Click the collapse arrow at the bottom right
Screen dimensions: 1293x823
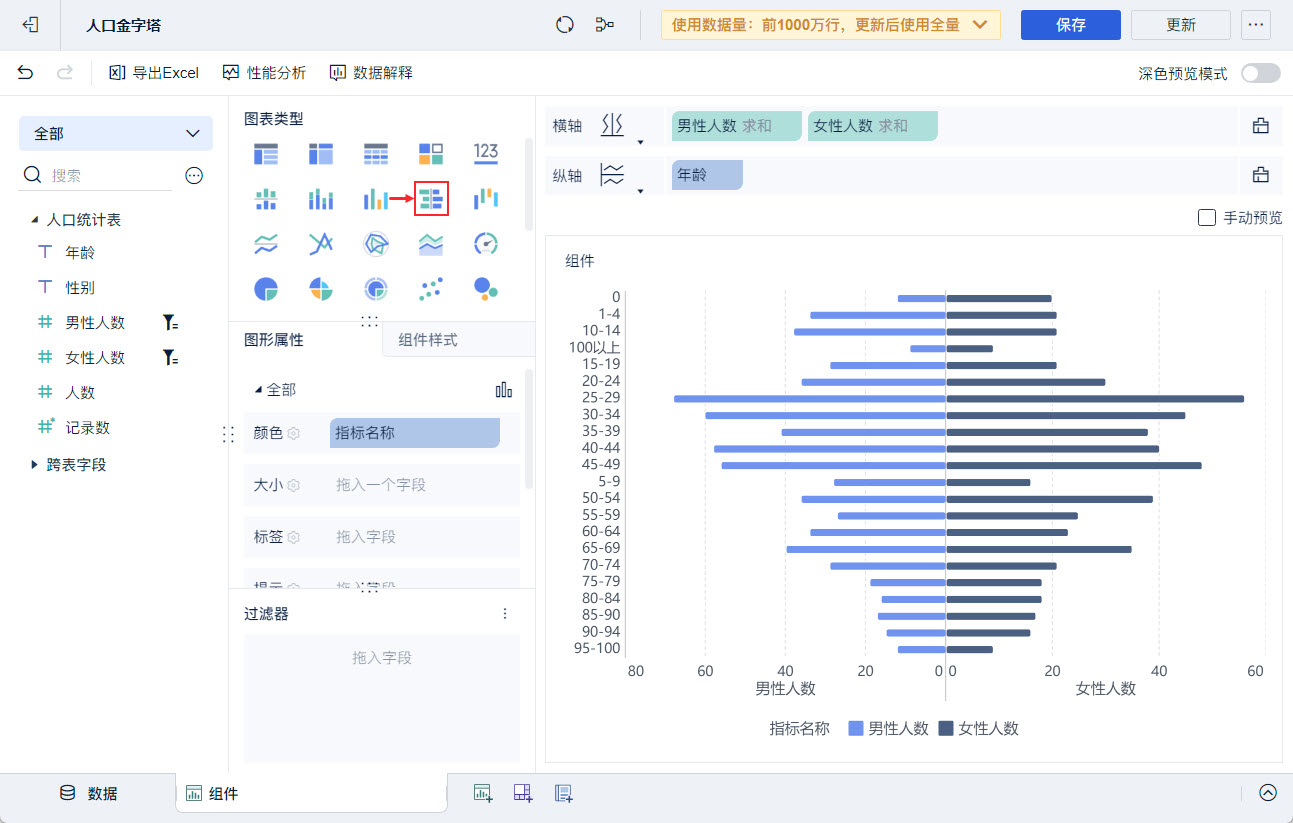point(1268,793)
